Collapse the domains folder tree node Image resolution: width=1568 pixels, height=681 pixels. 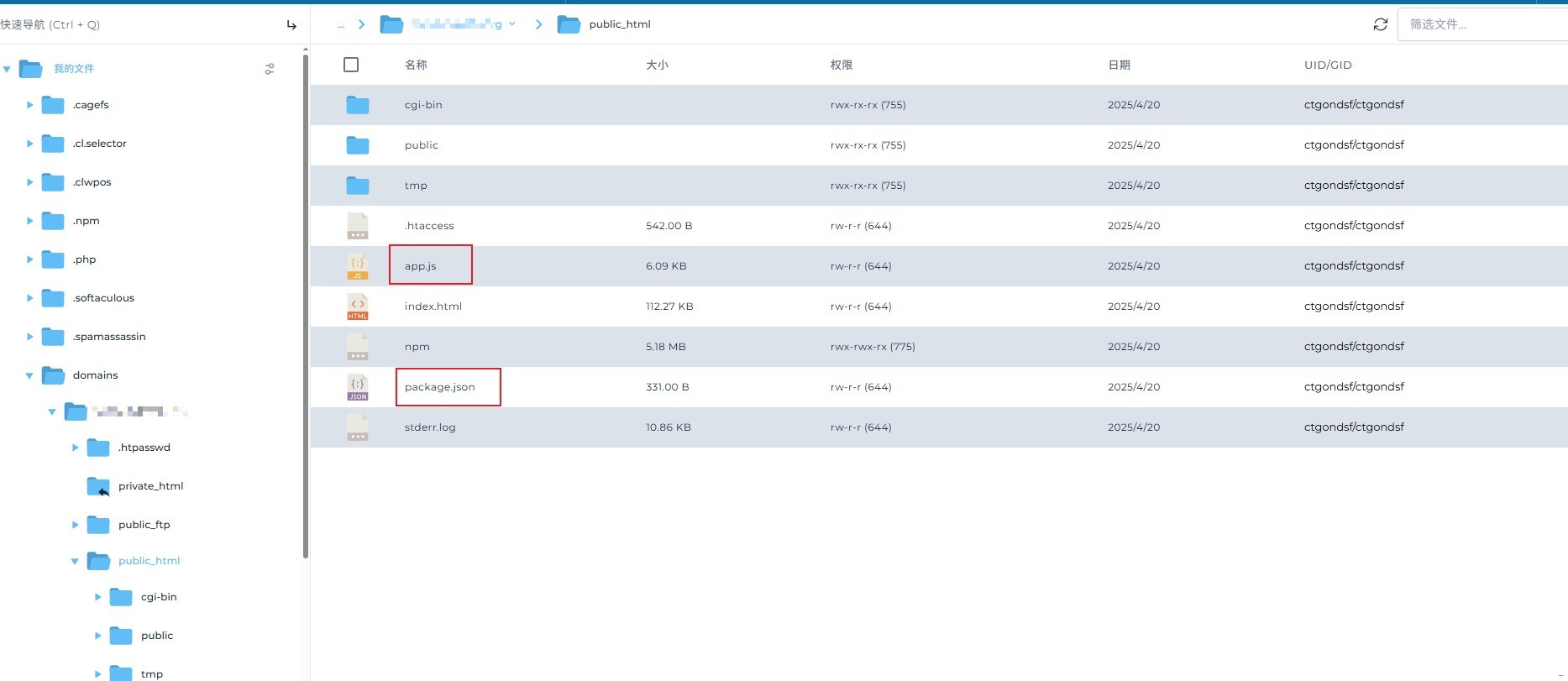(x=29, y=375)
